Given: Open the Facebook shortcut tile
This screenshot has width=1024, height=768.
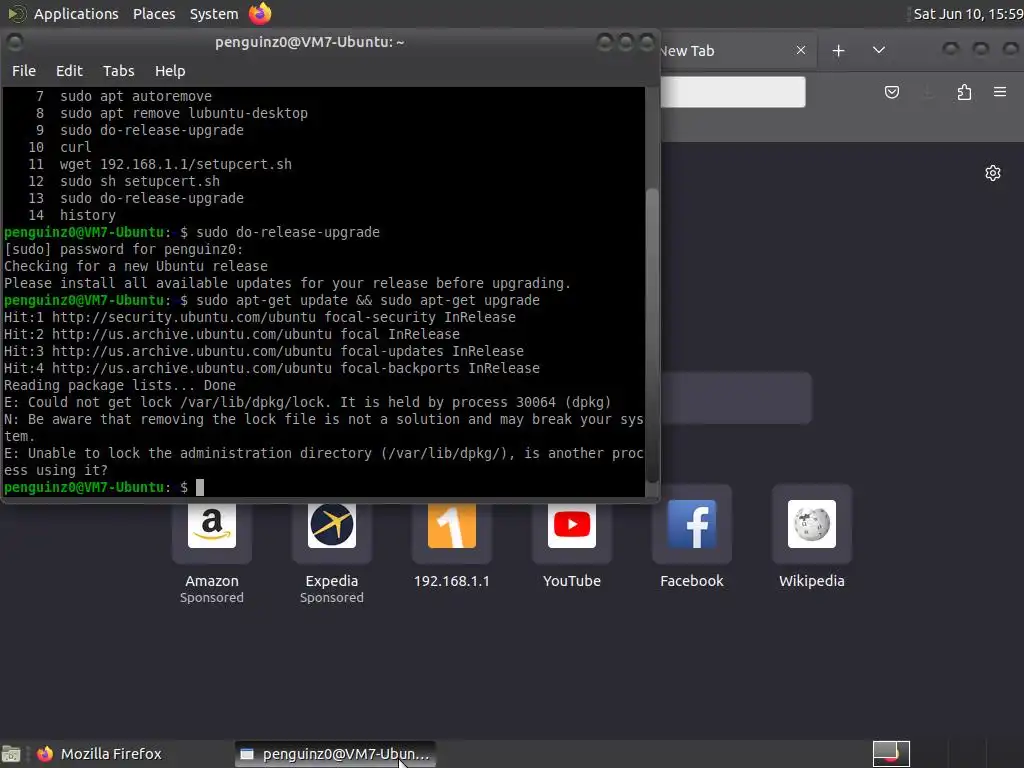Looking at the screenshot, I should 692,524.
